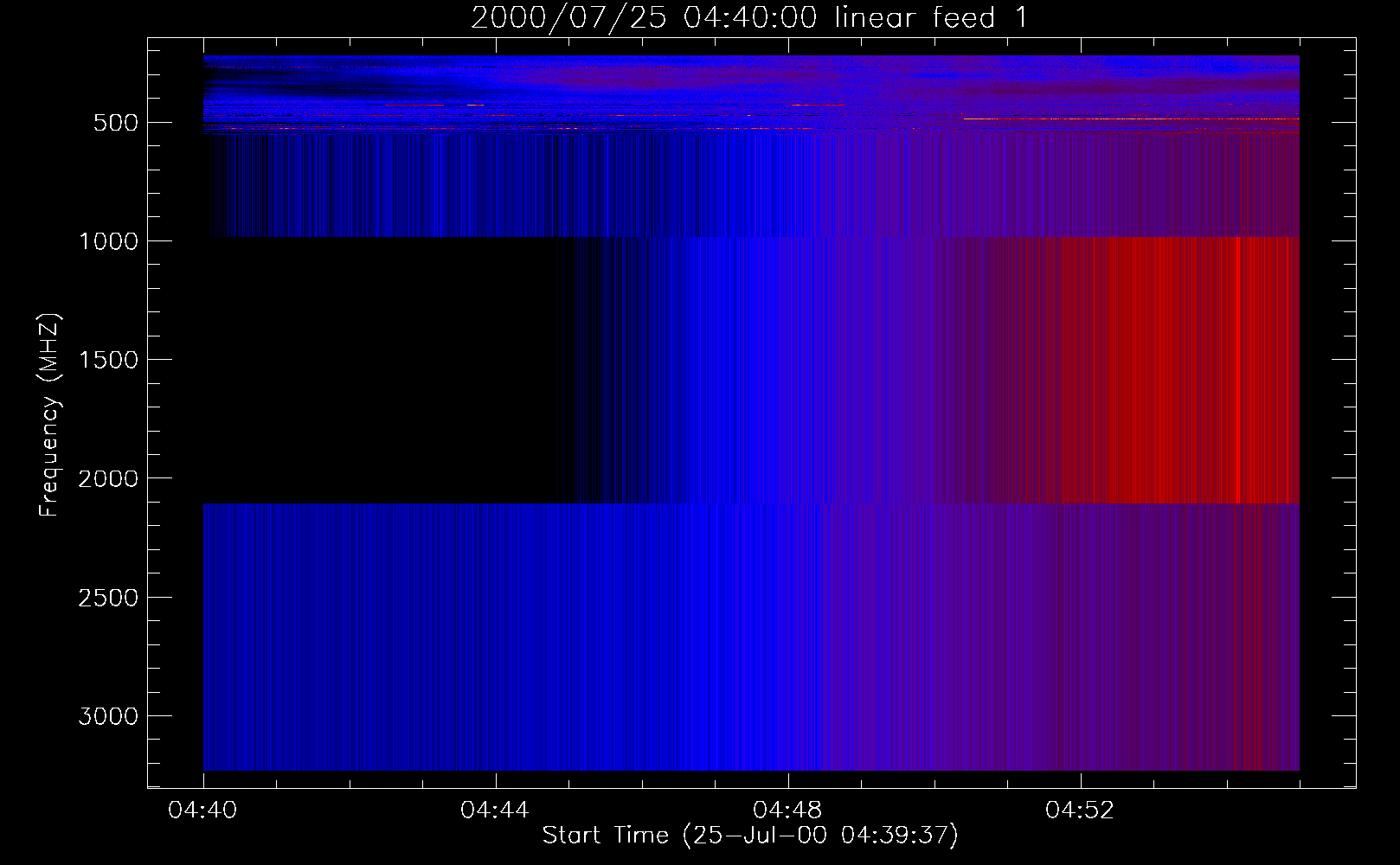Click the 2000 frequency tick label
The image size is (1400, 865).
(x=108, y=478)
